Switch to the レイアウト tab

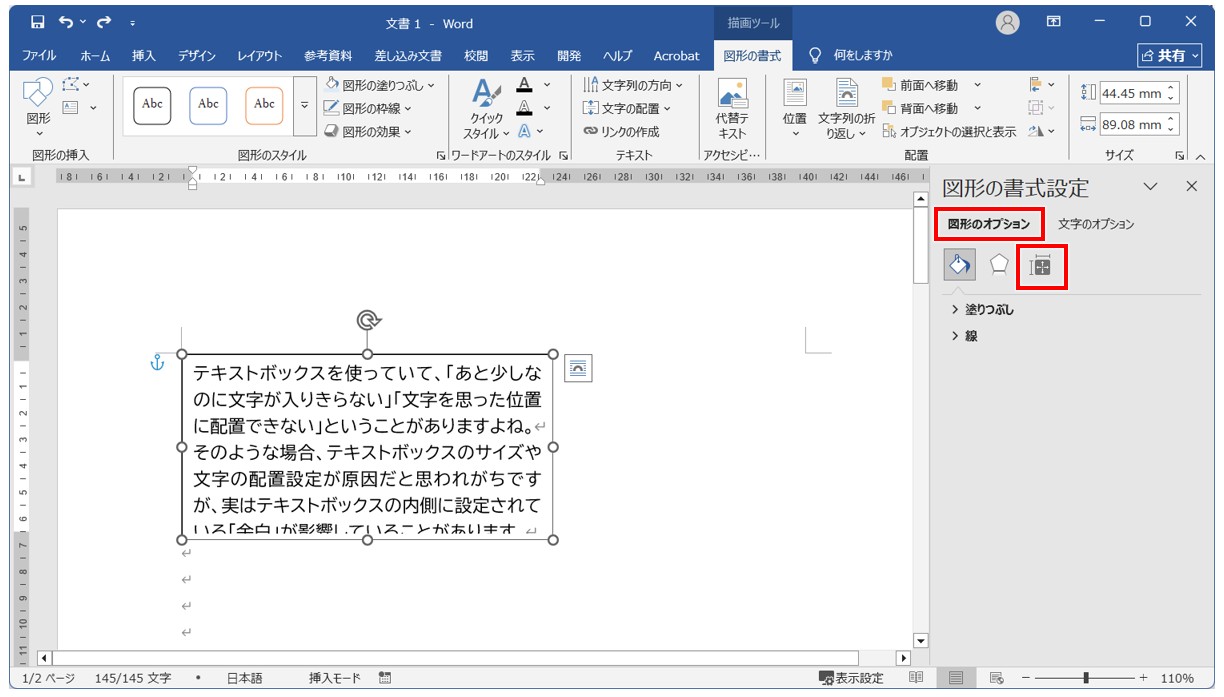click(x=259, y=56)
